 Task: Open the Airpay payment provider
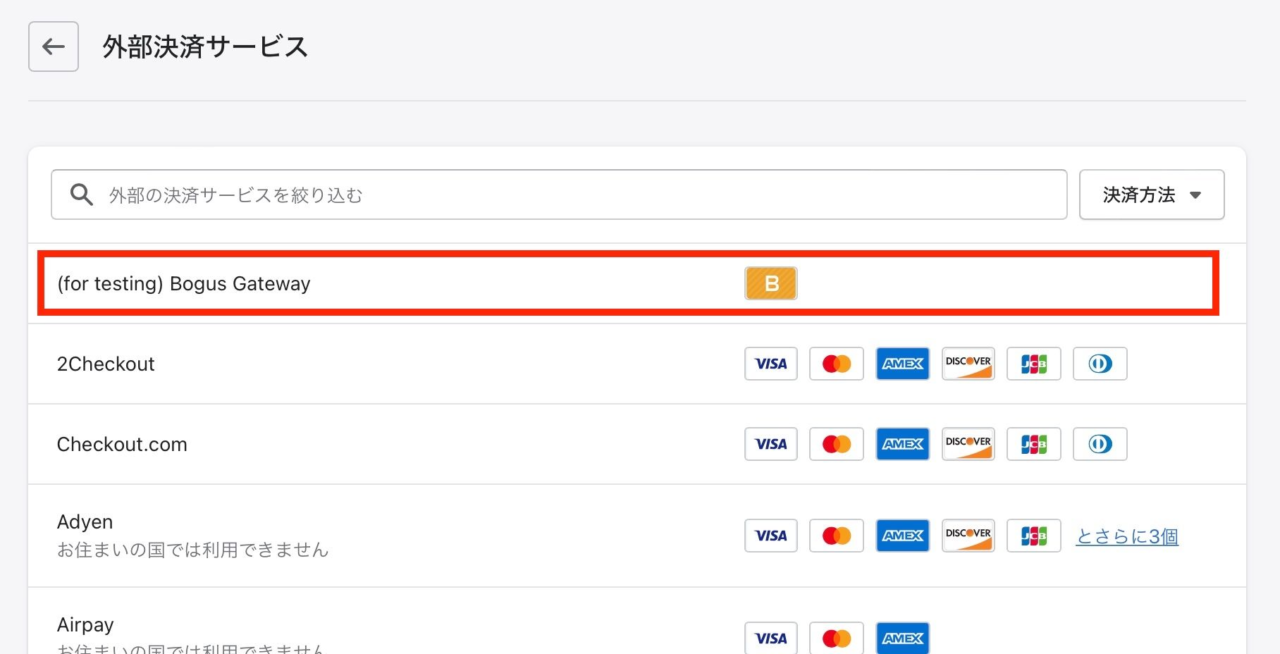[x=637, y=621]
